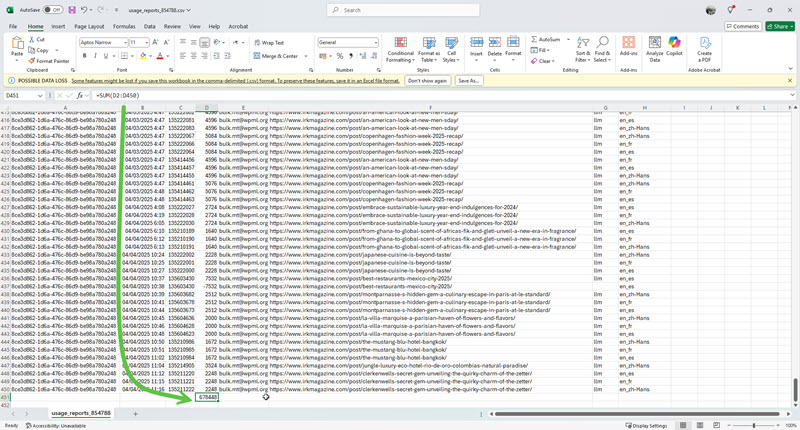The width and height of the screenshot is (800, 430).
Task: Increase font size with the A-up icon
Action: [156, 42]
